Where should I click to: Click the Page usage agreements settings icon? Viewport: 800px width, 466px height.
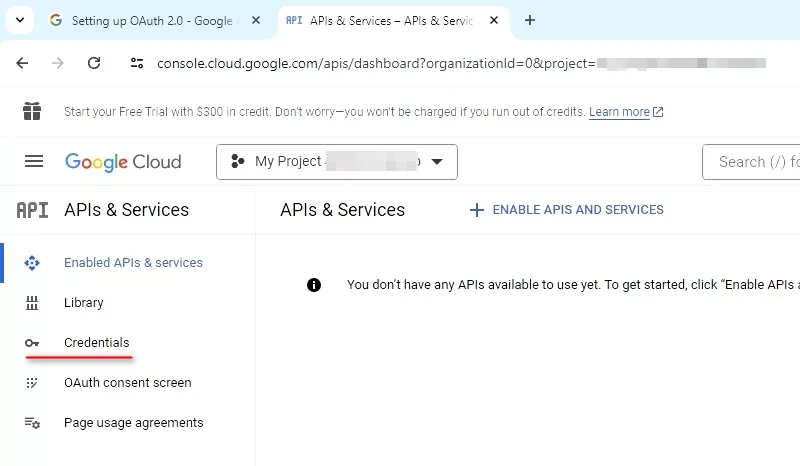point(32,423)
